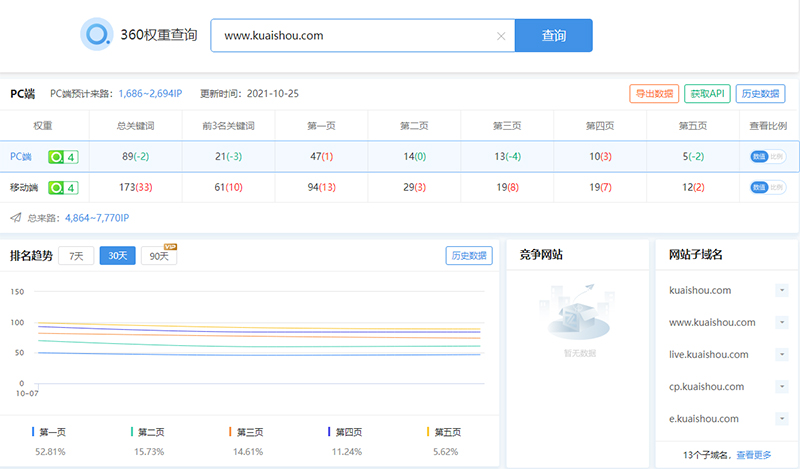The height and width of the screenshot is (469, 800).
Task: Click the 4,864~7,770IP total traffic value
Action: tap(97, 218)
